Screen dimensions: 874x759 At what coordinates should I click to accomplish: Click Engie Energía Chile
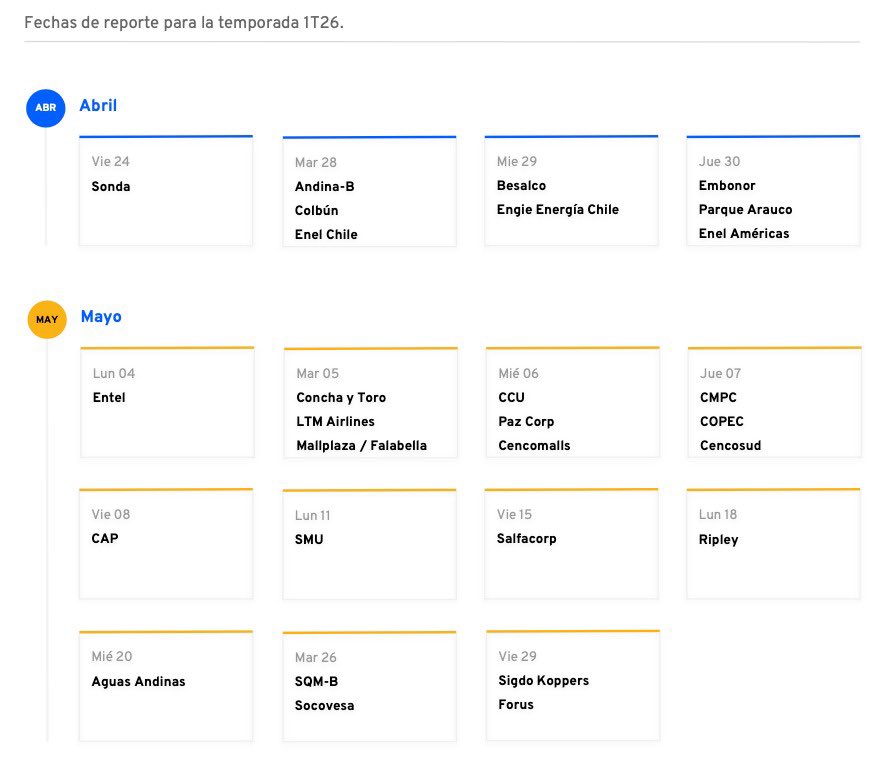point(557,209)
